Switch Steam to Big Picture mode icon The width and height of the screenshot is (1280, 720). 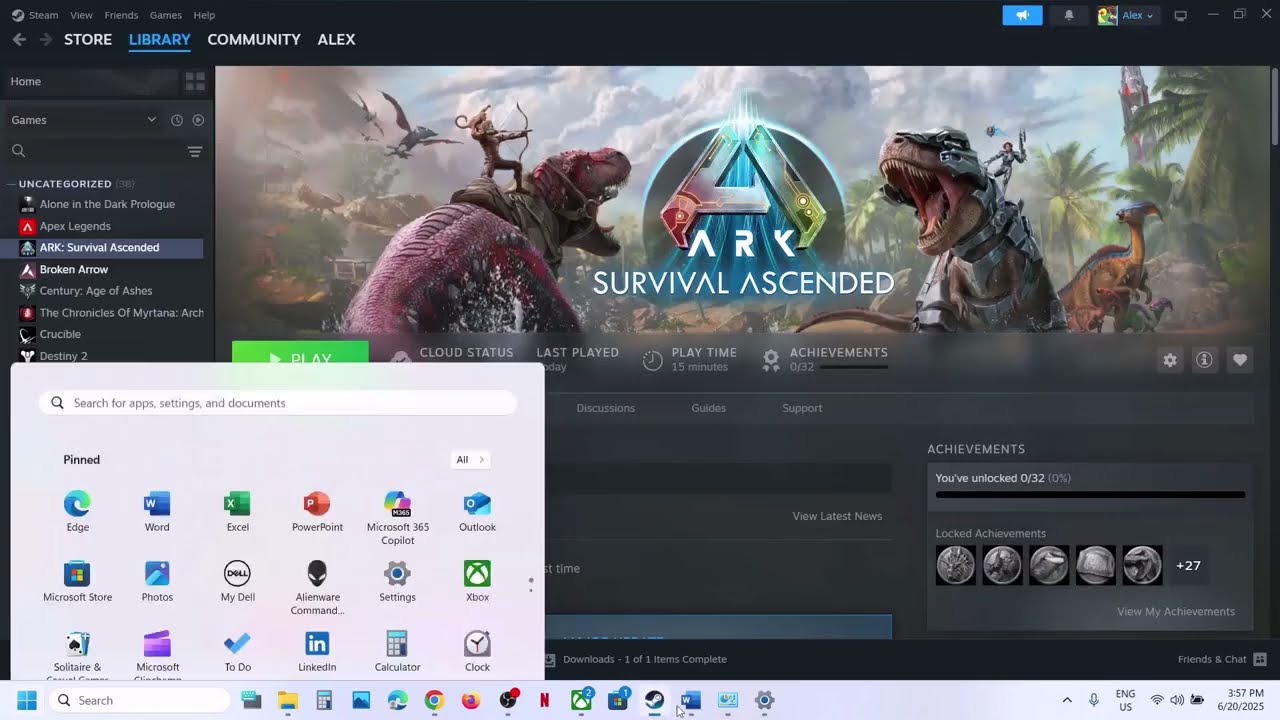point(1180,15)
